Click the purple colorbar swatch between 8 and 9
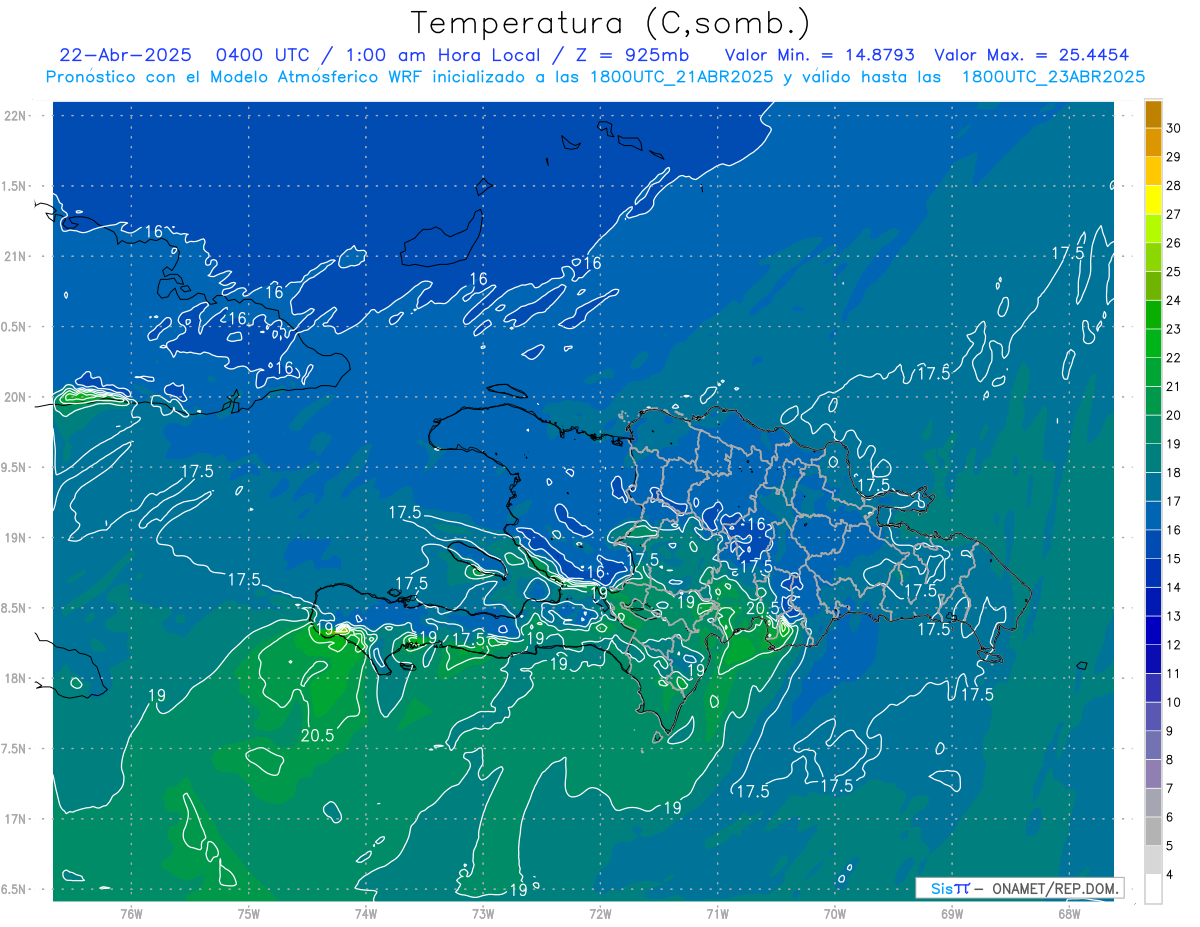Image resolution: width=1200 pixels, height=927 pixels. (x=1153, y=746)
